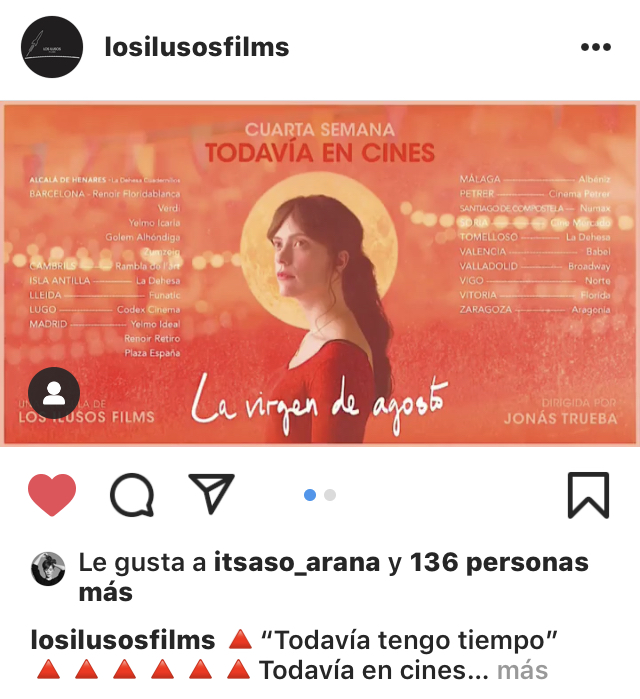Tap the "Todavía tengo tiempo" caption line
Image resolution: width=640 pixels, height=699 pixels.
(x=409, y=640)
